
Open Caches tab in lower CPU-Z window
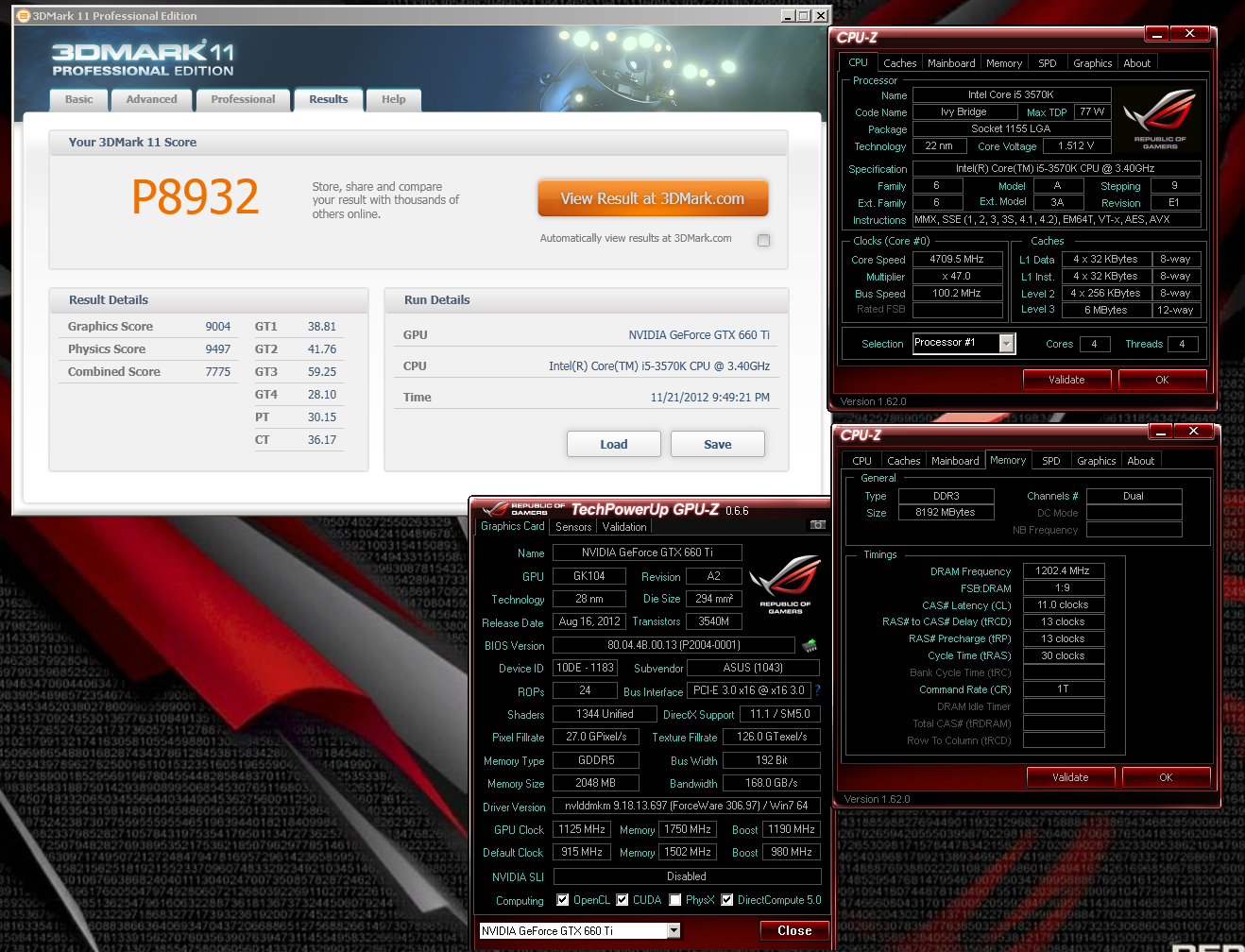pyautogui.click(x=904, y=461)
